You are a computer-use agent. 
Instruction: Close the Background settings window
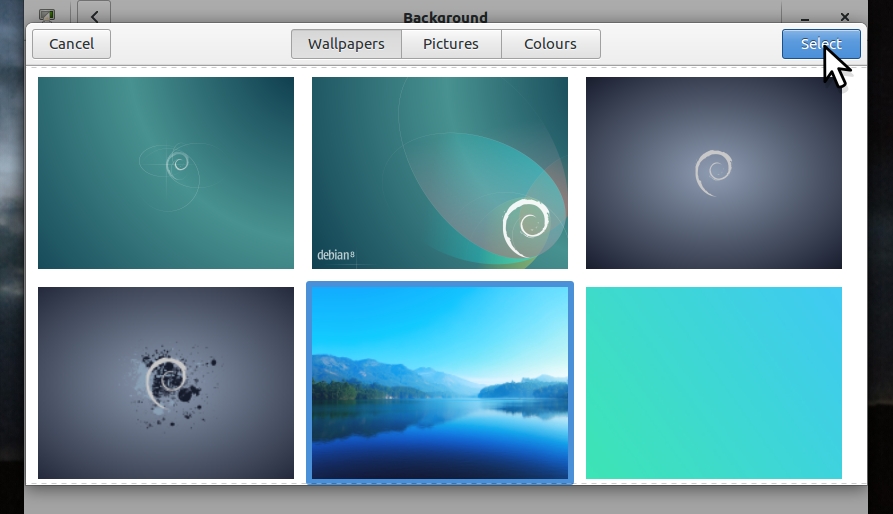tap(845, 17)
